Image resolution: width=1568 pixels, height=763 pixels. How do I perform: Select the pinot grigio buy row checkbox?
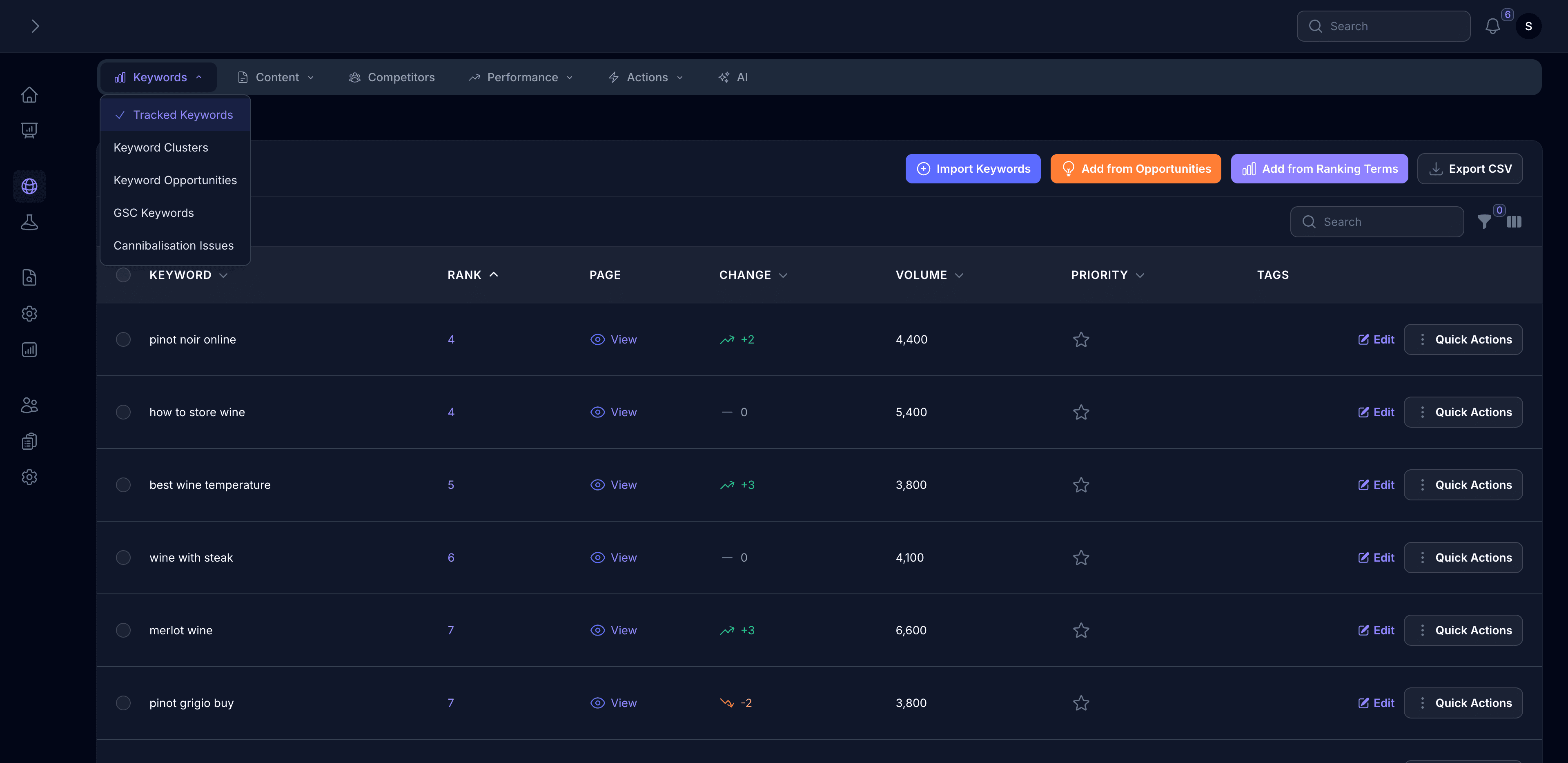click(x=123, y=703)
